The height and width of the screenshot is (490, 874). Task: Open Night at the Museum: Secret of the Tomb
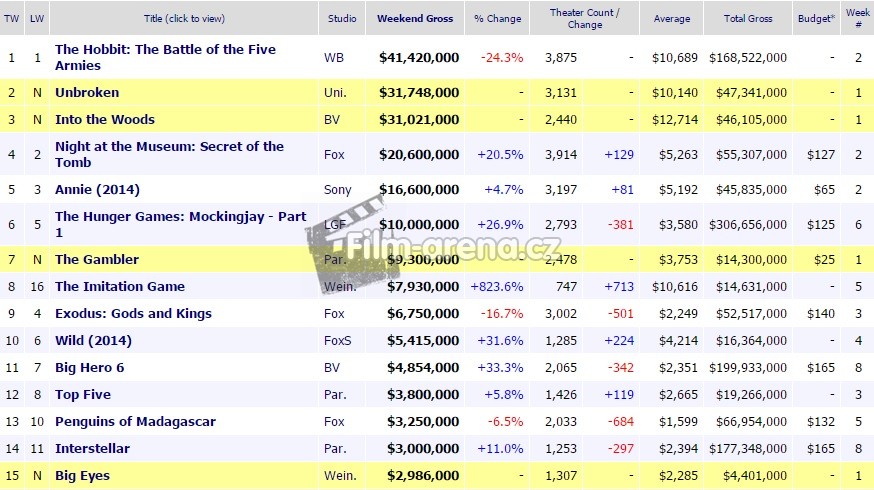click(169, 154)
